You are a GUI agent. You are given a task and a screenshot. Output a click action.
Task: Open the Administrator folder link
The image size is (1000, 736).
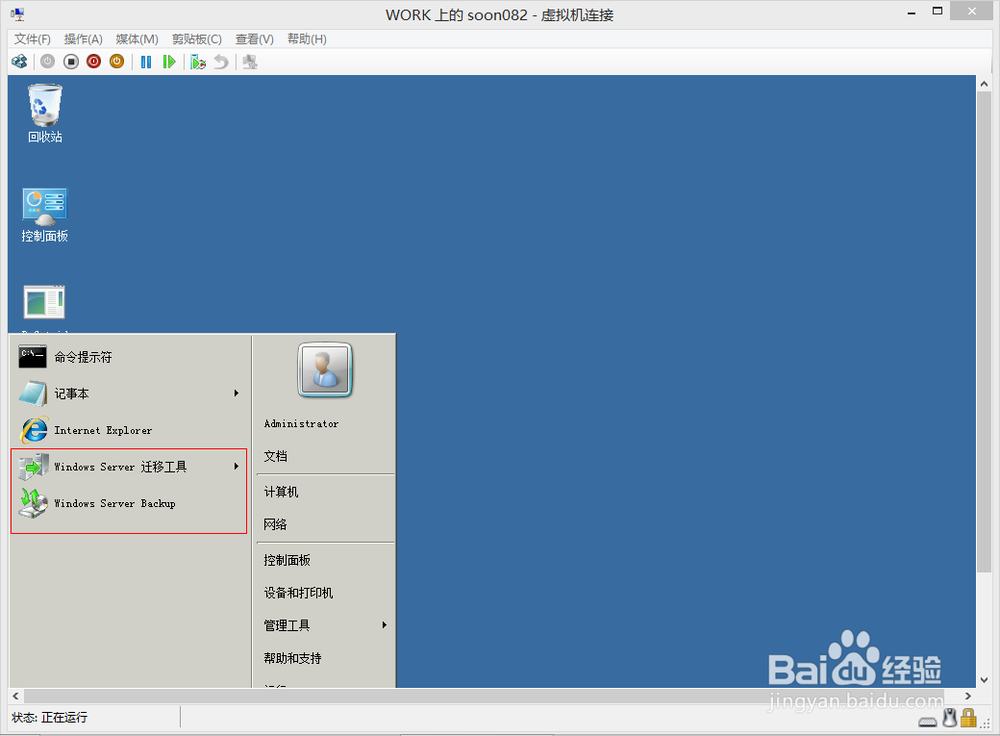(x=301, y=423)
